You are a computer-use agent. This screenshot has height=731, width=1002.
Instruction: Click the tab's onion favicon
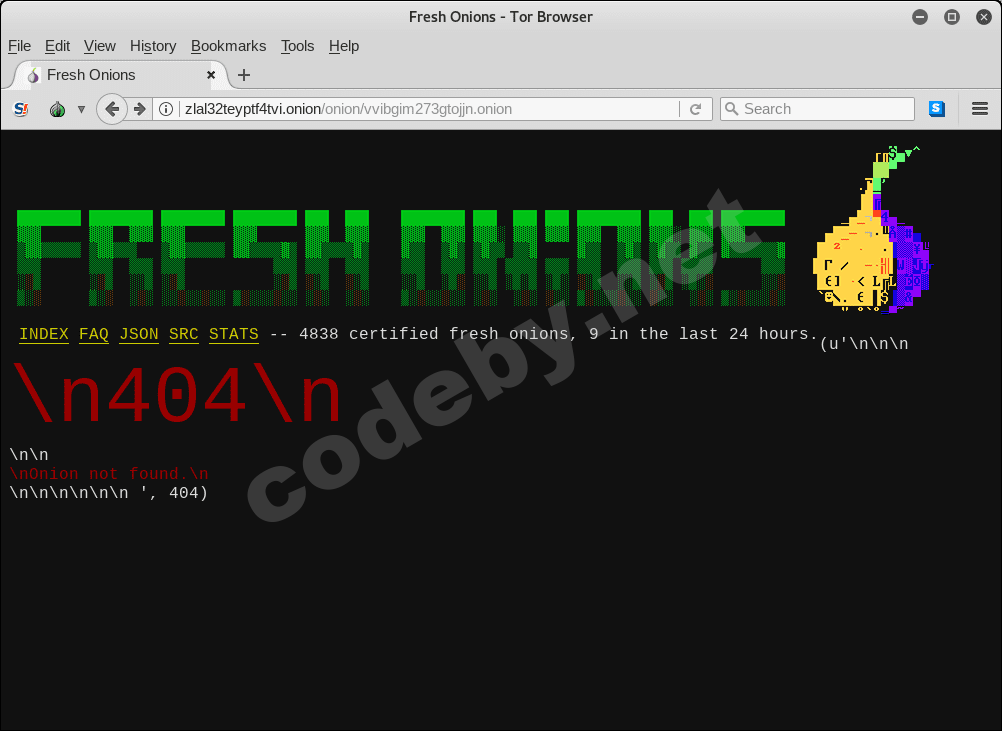pyautogui.click(x=33, y=75)
